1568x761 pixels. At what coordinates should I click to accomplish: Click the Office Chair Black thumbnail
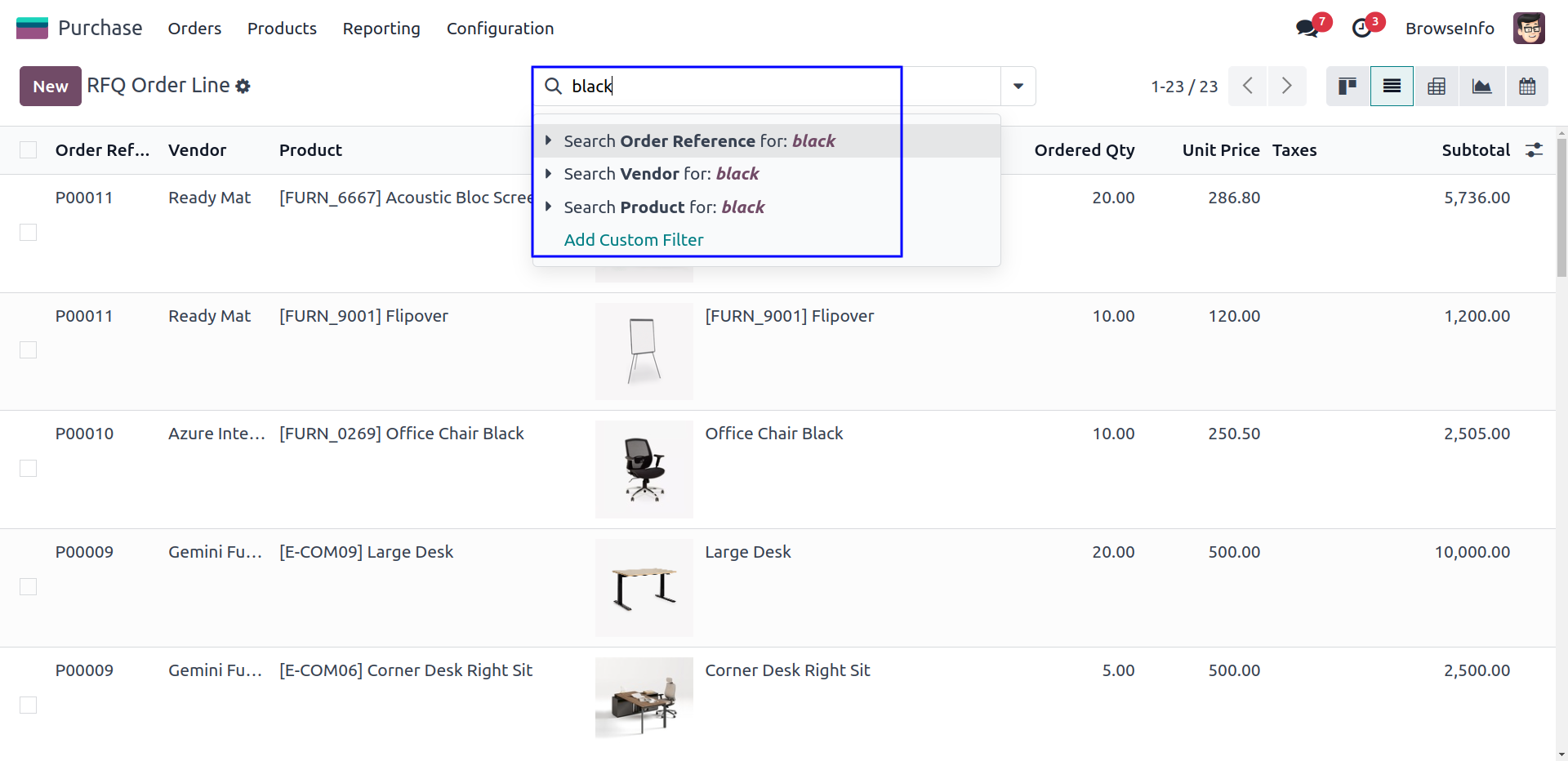tap(644, 470)
